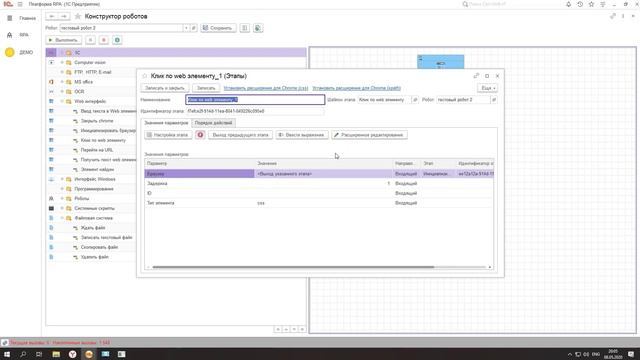
Task: Expand the OCR folder
Action: pyautogui.click(x=62, y=92)
